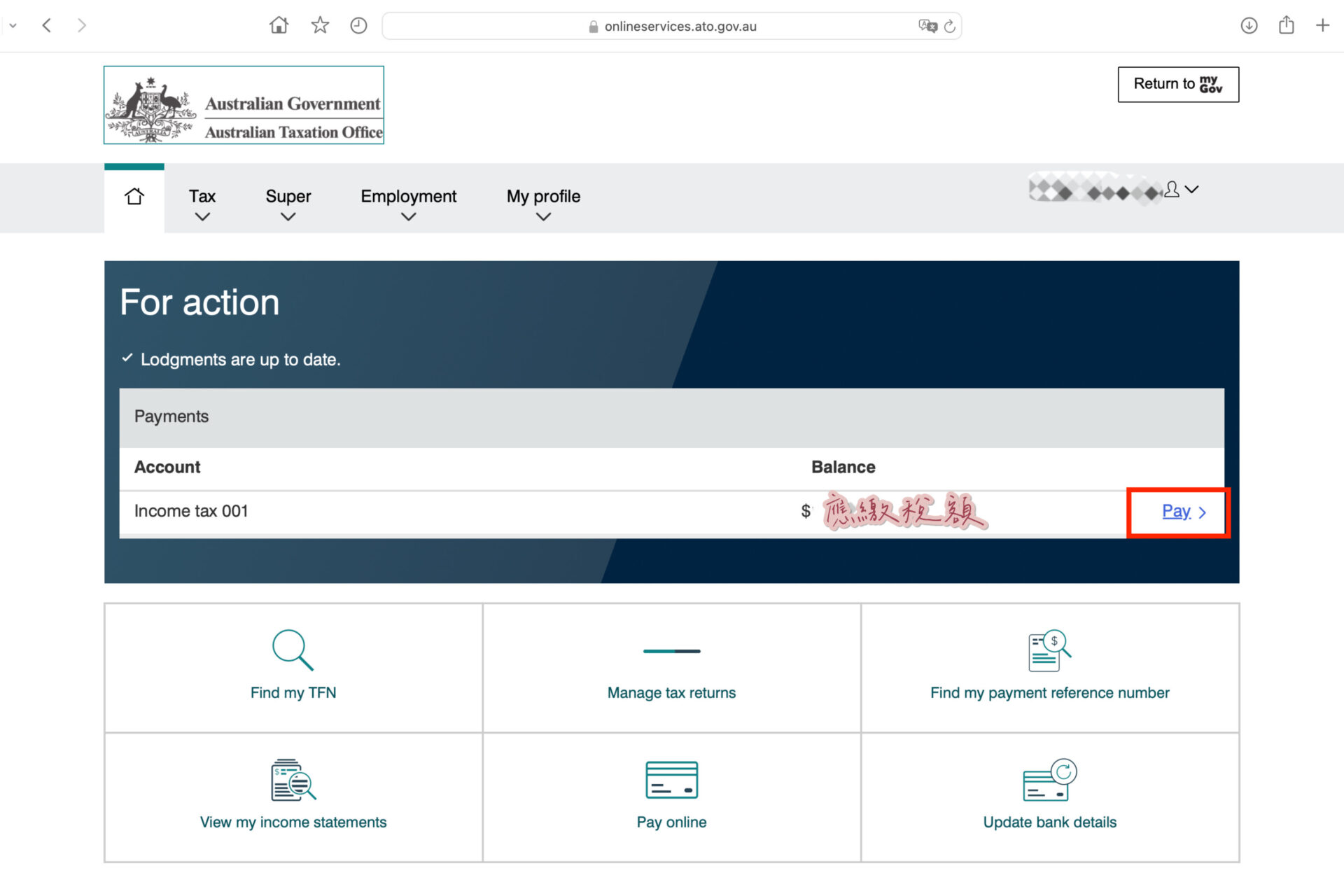This screenshot has height=896, width=1344.
Task: Go back to the previous page
Action: click(x=47, y=26)
